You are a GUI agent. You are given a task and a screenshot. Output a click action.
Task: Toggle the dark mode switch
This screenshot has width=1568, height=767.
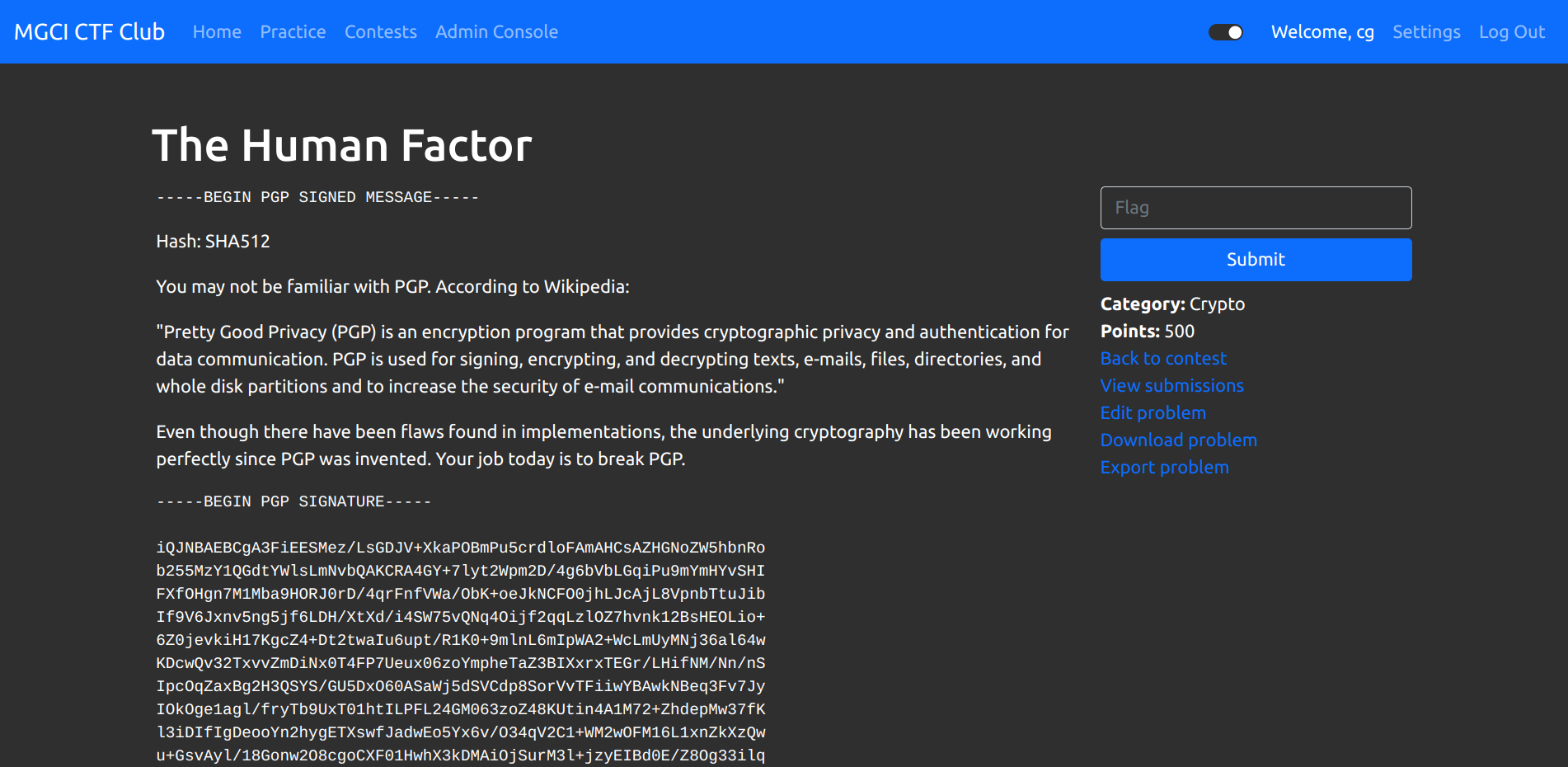pos(1225,32)
